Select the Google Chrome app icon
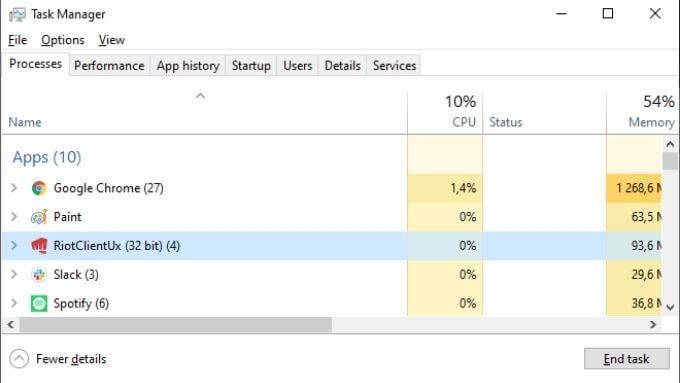 click(x=39, y=188)
